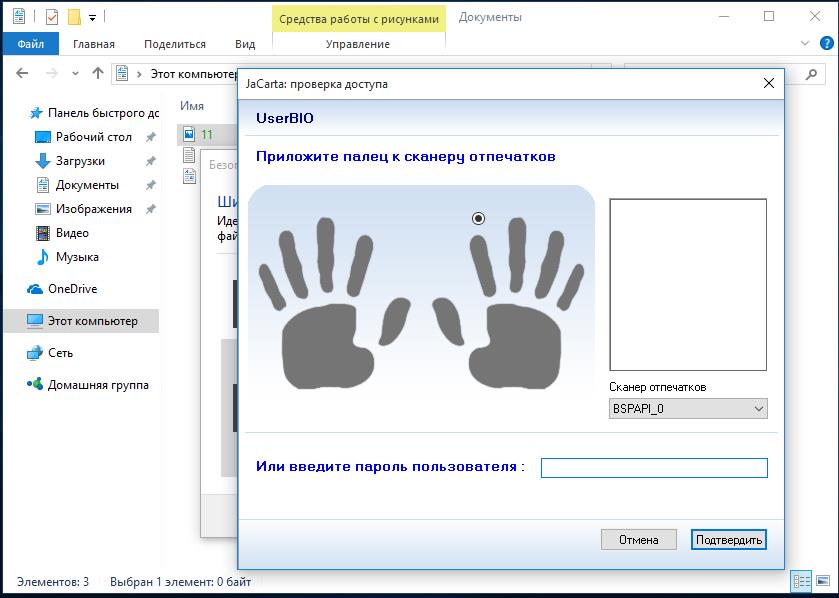Expand the breadcrumb chevron before Этот компьютер

tap(139, 74)
